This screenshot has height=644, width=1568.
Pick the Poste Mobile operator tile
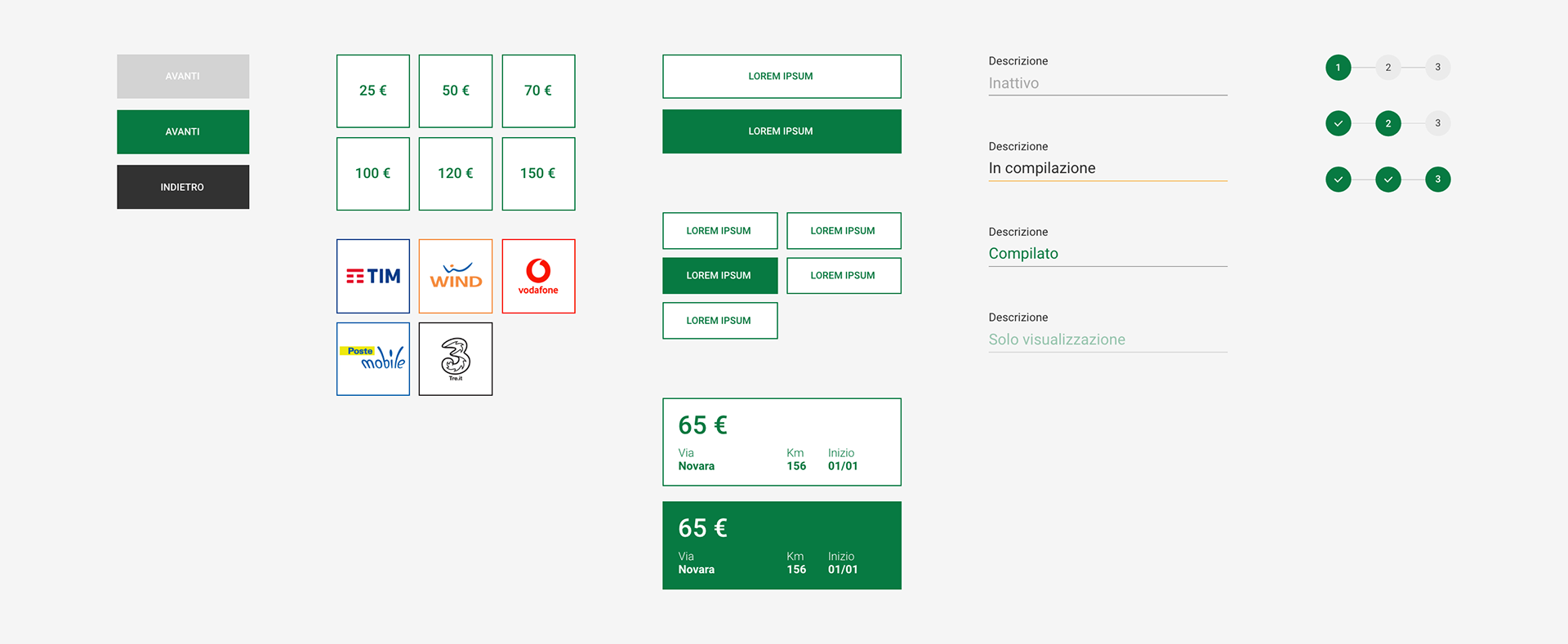[x=373, y=359]
